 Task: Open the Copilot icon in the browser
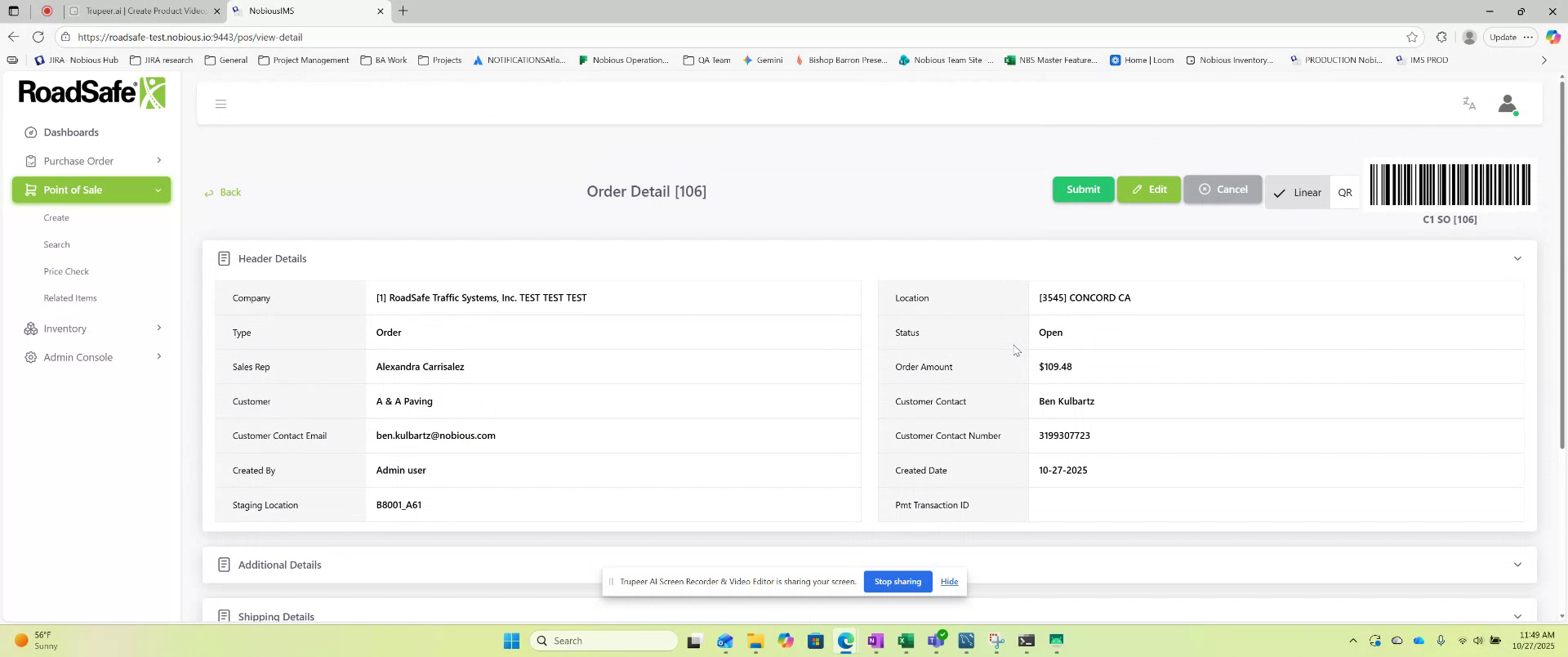[1553, 37]
